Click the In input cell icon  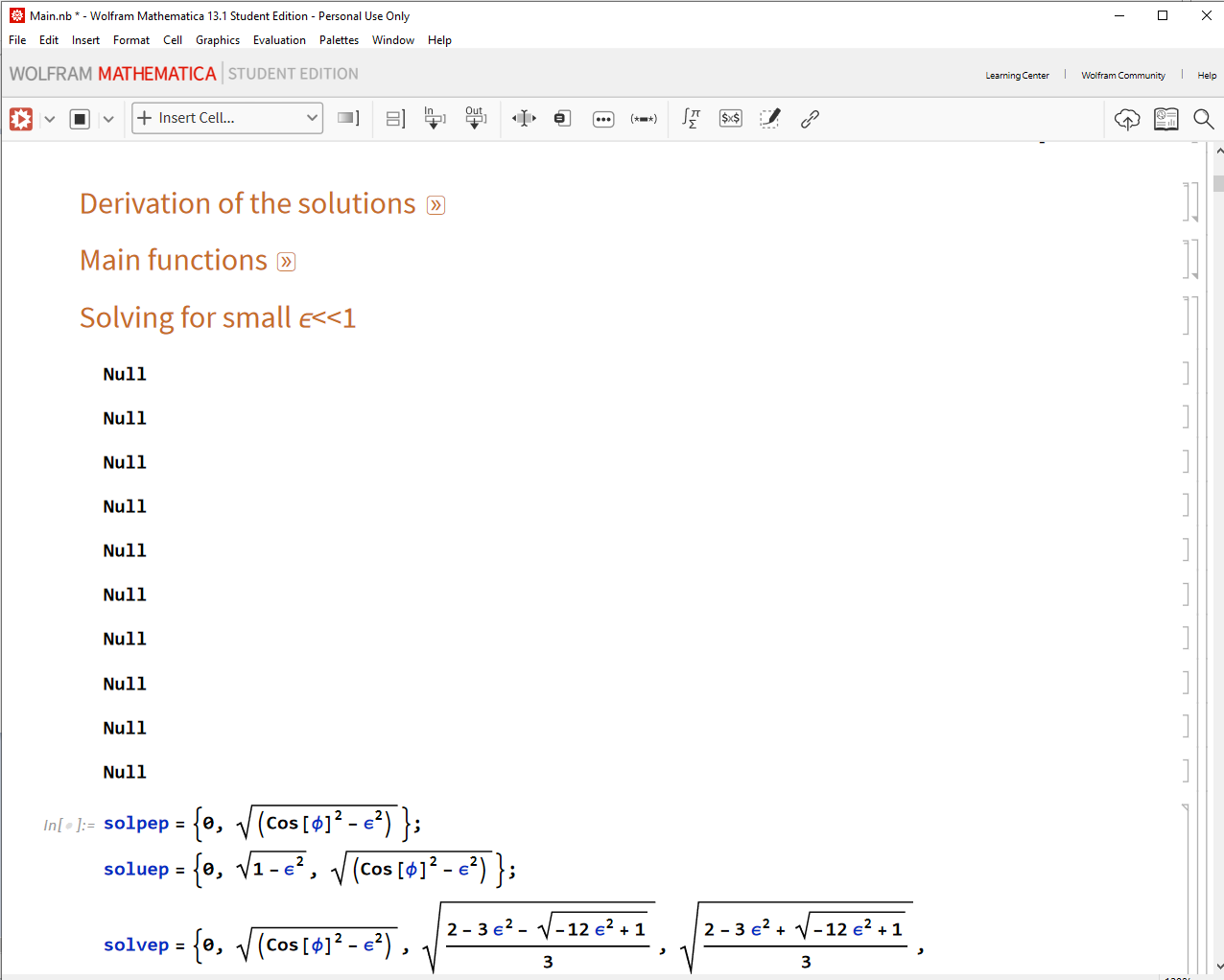(x=435, y=118)
